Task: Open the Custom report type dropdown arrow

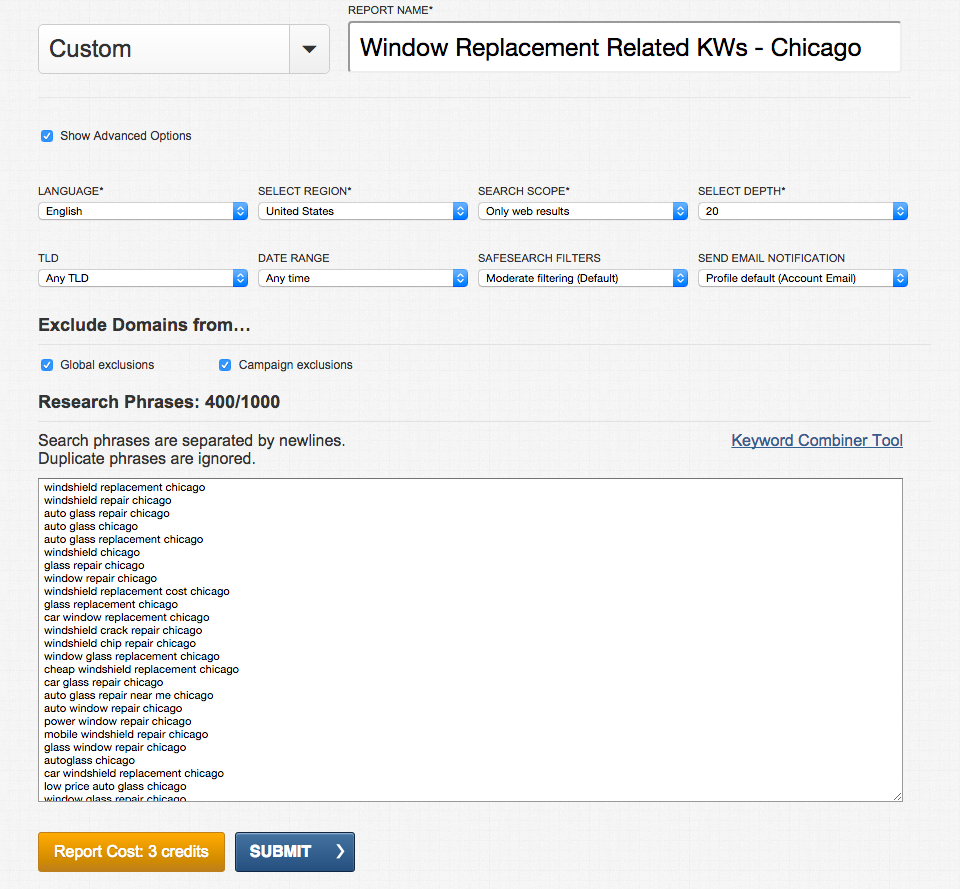Action: (309, 49)
